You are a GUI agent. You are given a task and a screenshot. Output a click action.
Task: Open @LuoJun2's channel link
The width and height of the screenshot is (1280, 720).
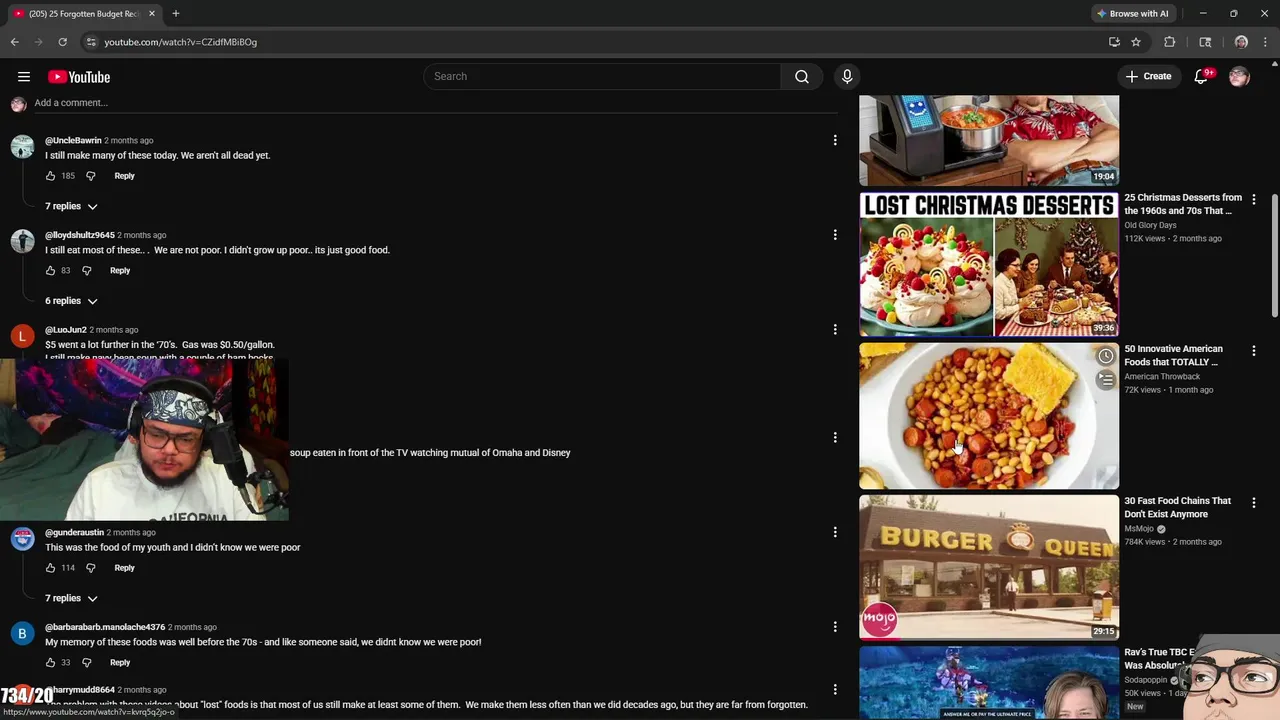[x=66, y=330]
